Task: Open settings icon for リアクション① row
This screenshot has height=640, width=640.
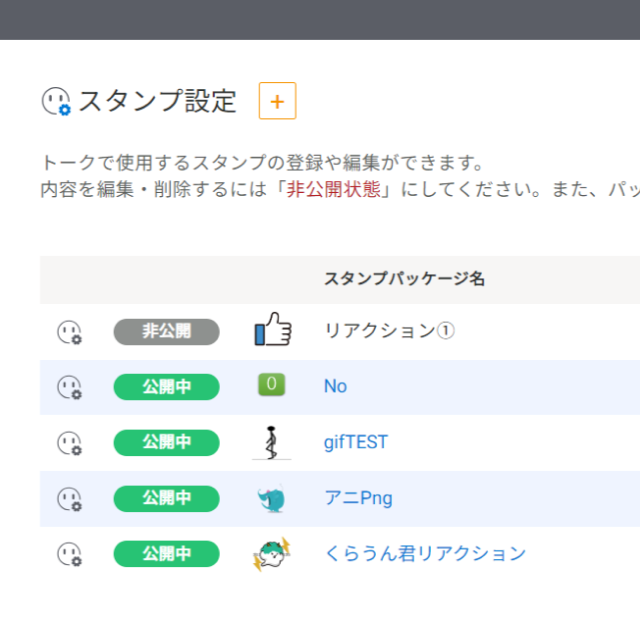Action: [x=69, y=332]
